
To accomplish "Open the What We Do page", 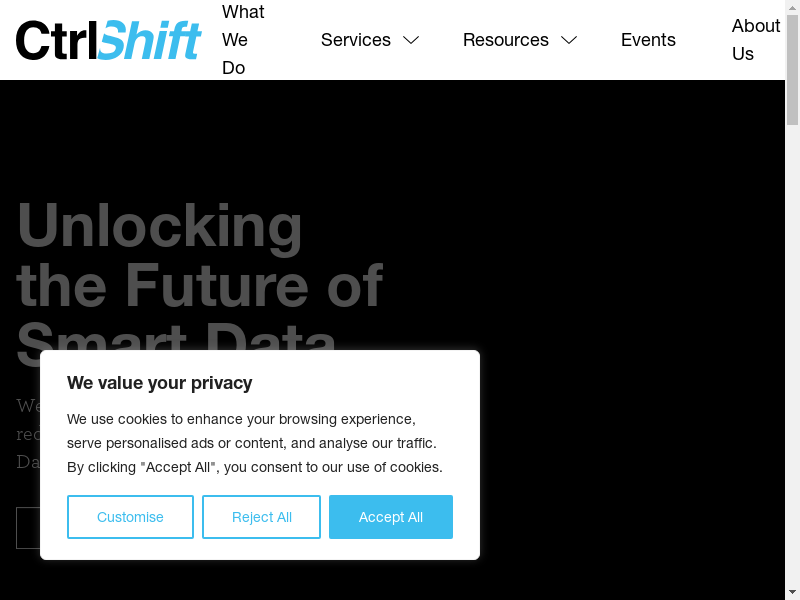I will pos(242,40).
